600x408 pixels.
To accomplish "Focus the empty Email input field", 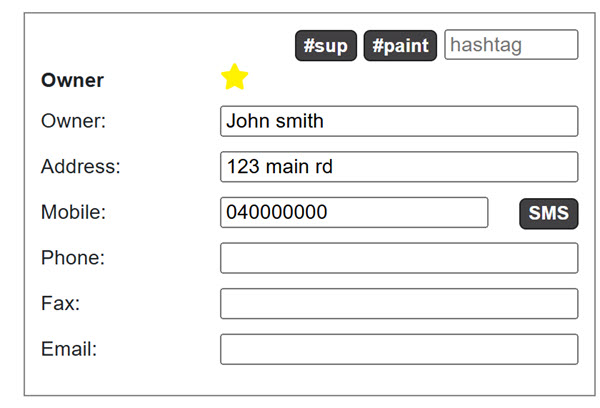I will point(398,349).
